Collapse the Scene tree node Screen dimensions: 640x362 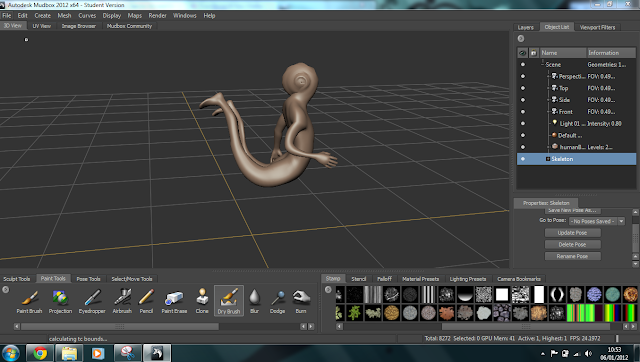pyautogui.click(x=543, y=64)
